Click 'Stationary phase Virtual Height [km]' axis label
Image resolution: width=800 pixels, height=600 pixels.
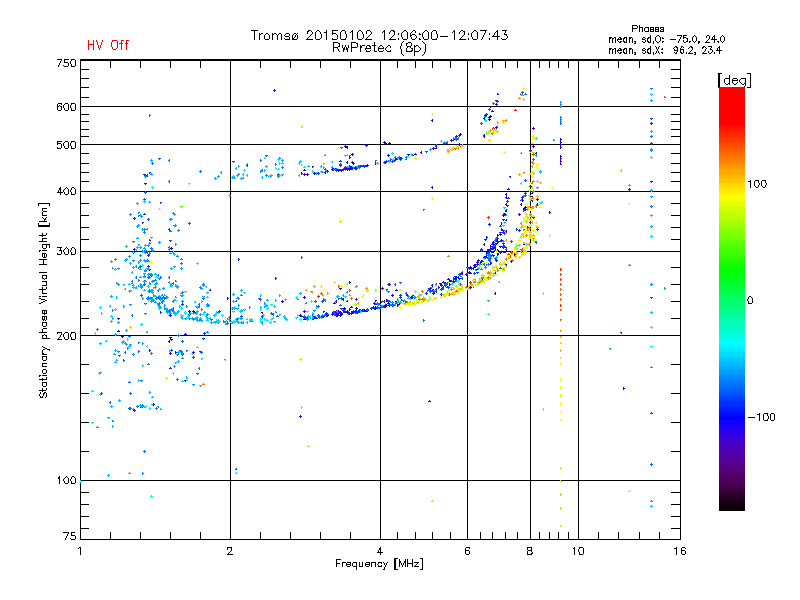pyautogui.click(x=44, y=300)
